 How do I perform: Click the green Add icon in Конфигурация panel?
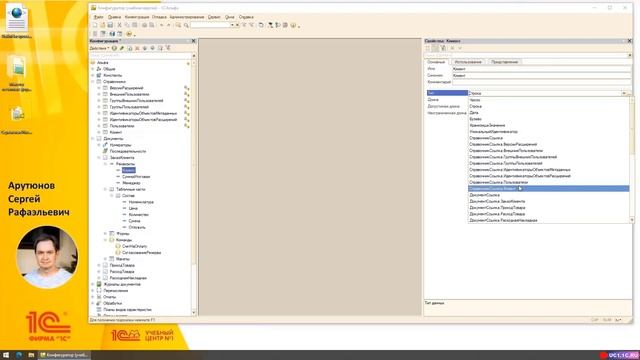point(114,48)
